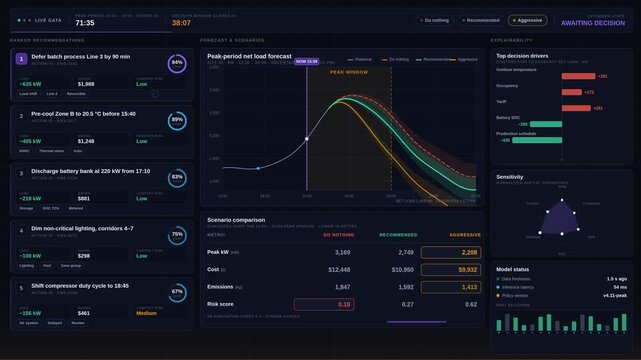The image size is (641, 360).
Task: Click the PEAK WINDOW label on chart
Action: tap(349, 72)
